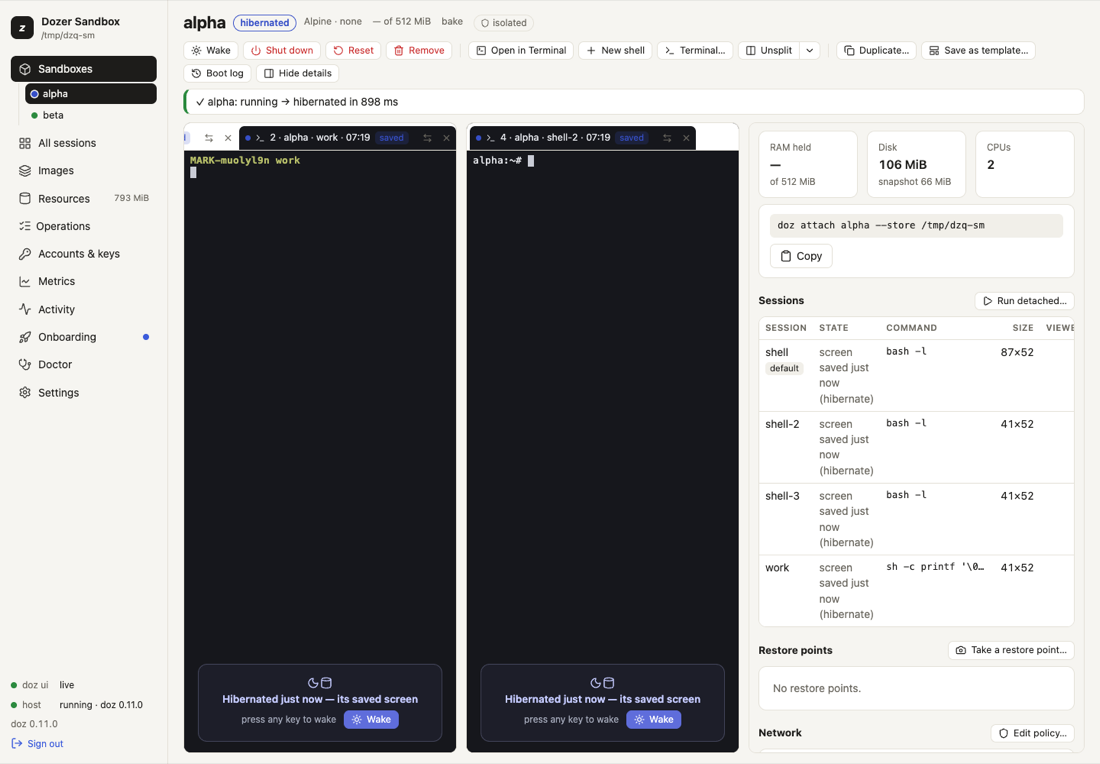Open the dropdown arrow beside Unsplit
Image resolution: width=1100 pixels, height=764 pixels.
810,51
